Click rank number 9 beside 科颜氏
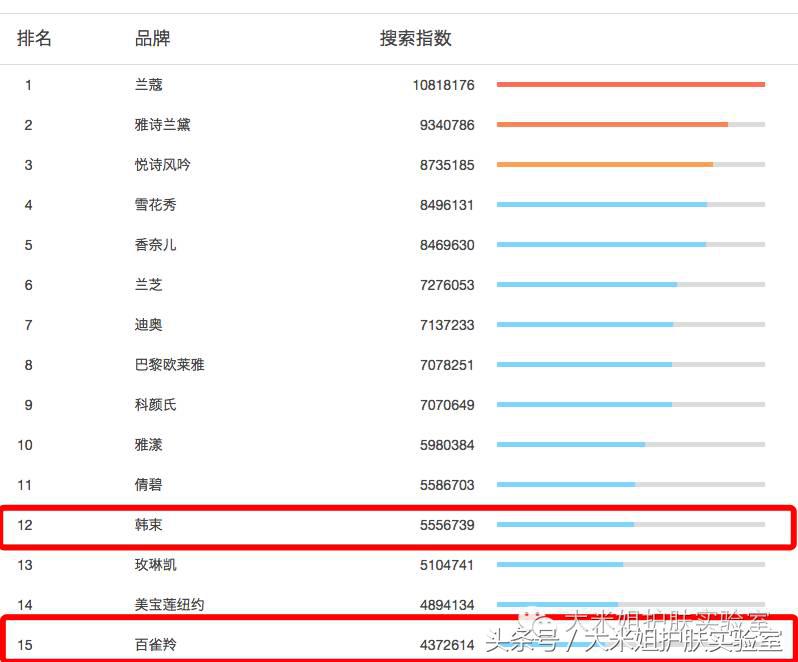The image size is (798, 662). [28, 405]
